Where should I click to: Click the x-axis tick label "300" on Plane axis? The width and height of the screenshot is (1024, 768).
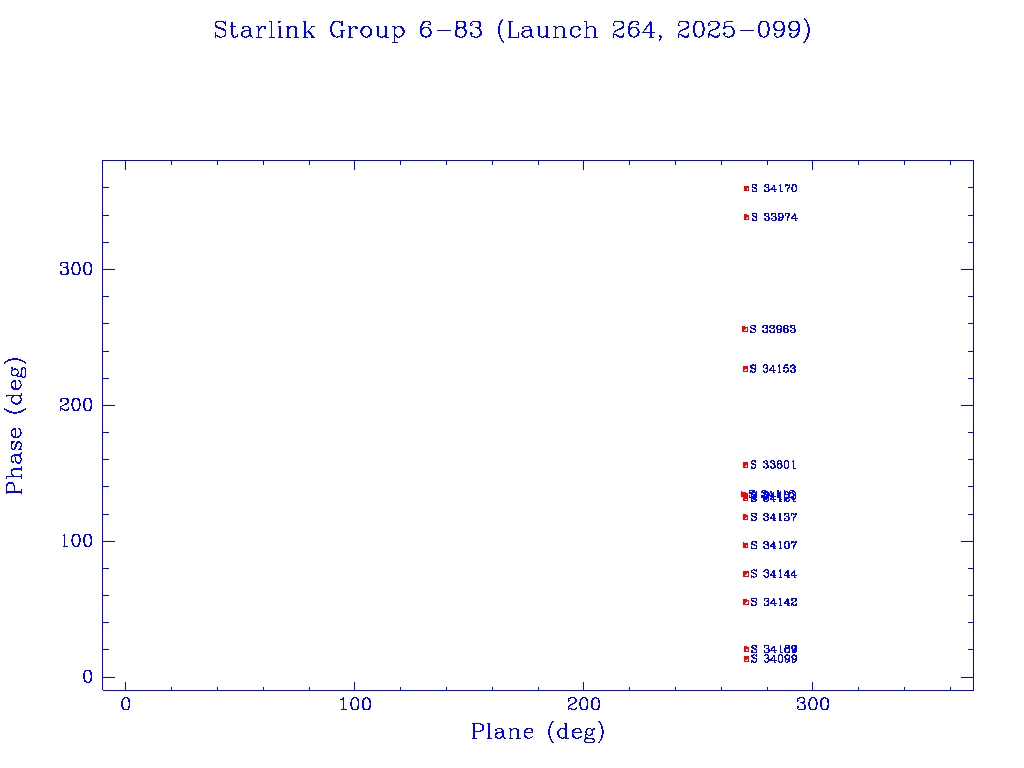coord(813,704)
